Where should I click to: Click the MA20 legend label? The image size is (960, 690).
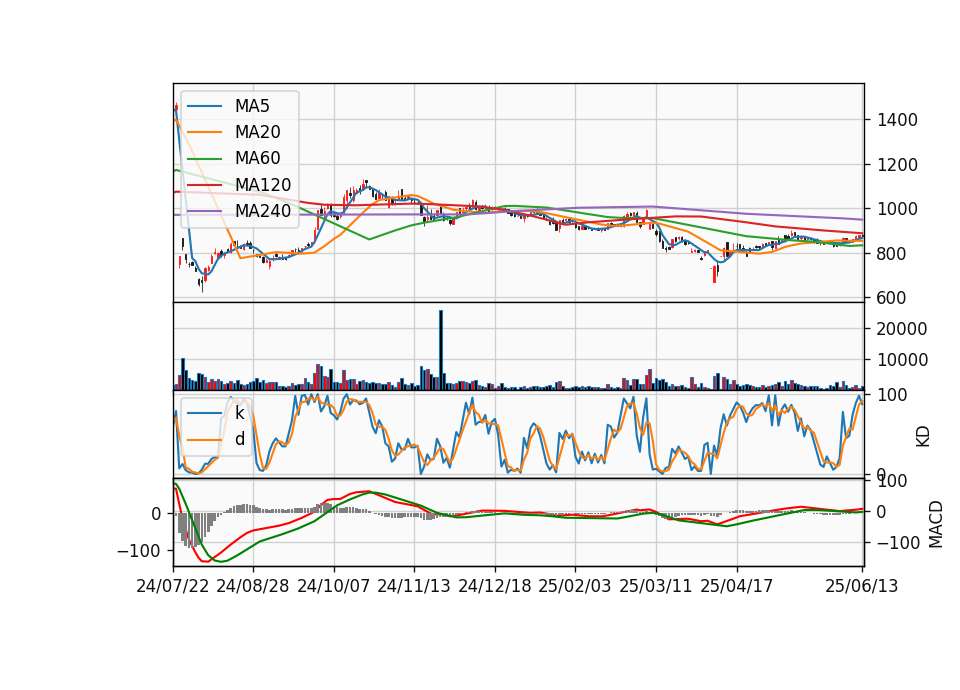click(x=258, y=132)
